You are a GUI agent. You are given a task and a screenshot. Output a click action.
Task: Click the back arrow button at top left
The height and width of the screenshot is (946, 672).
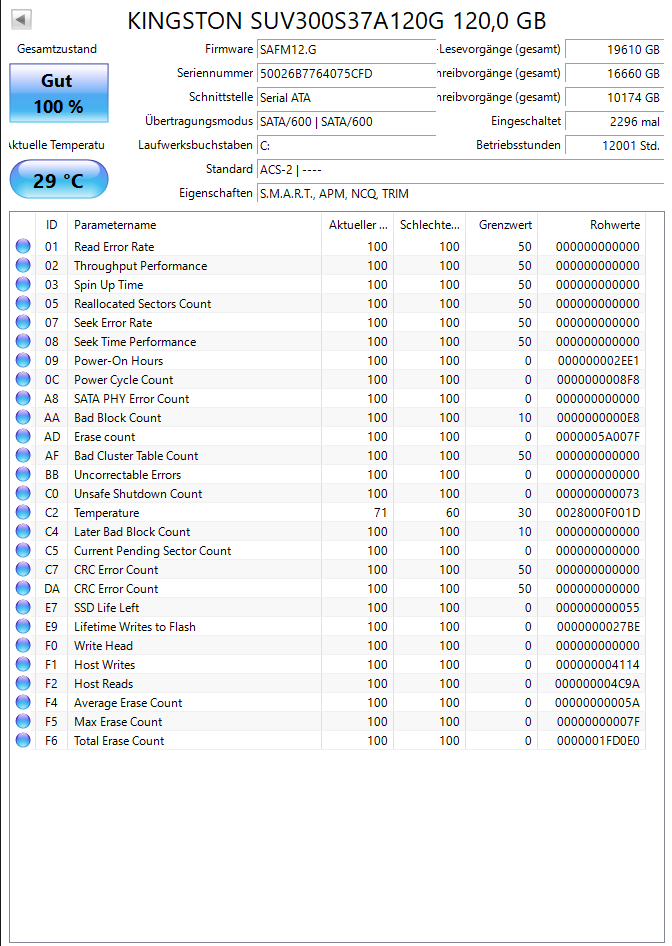click(21, 20)
